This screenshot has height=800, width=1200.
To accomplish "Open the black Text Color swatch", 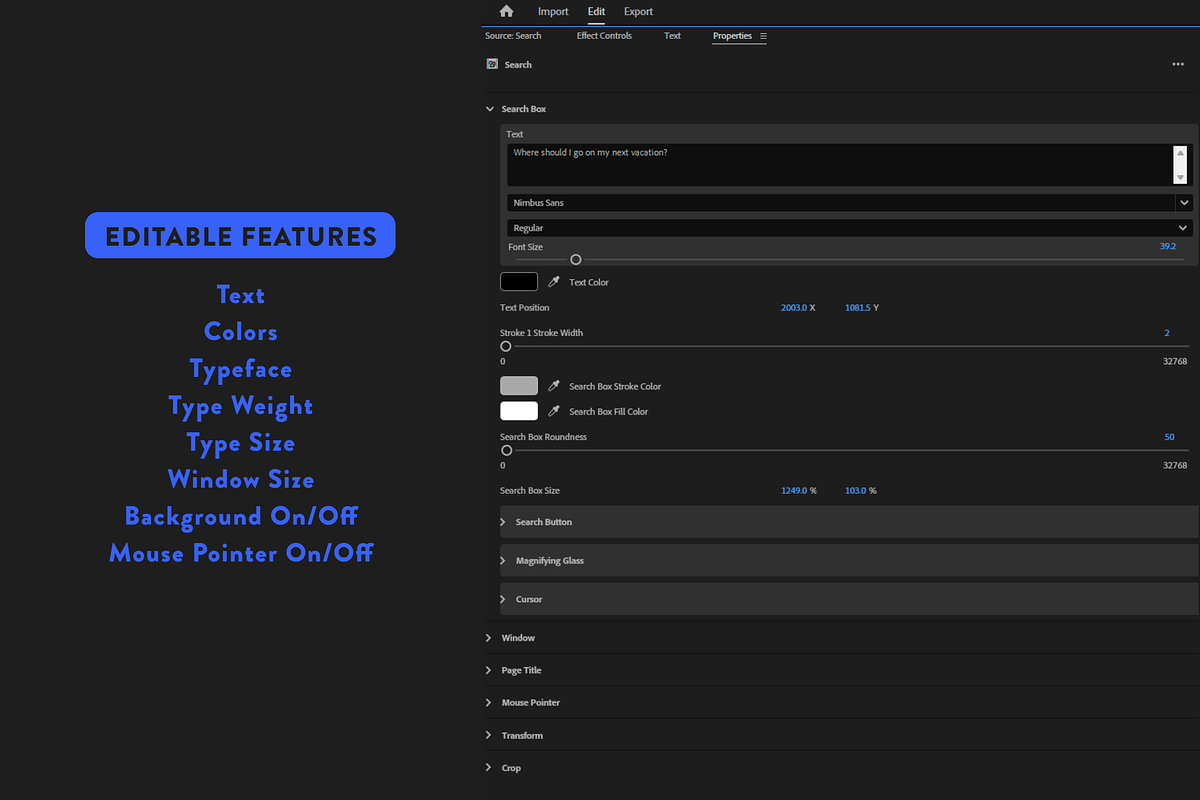I will click(519, 282).
